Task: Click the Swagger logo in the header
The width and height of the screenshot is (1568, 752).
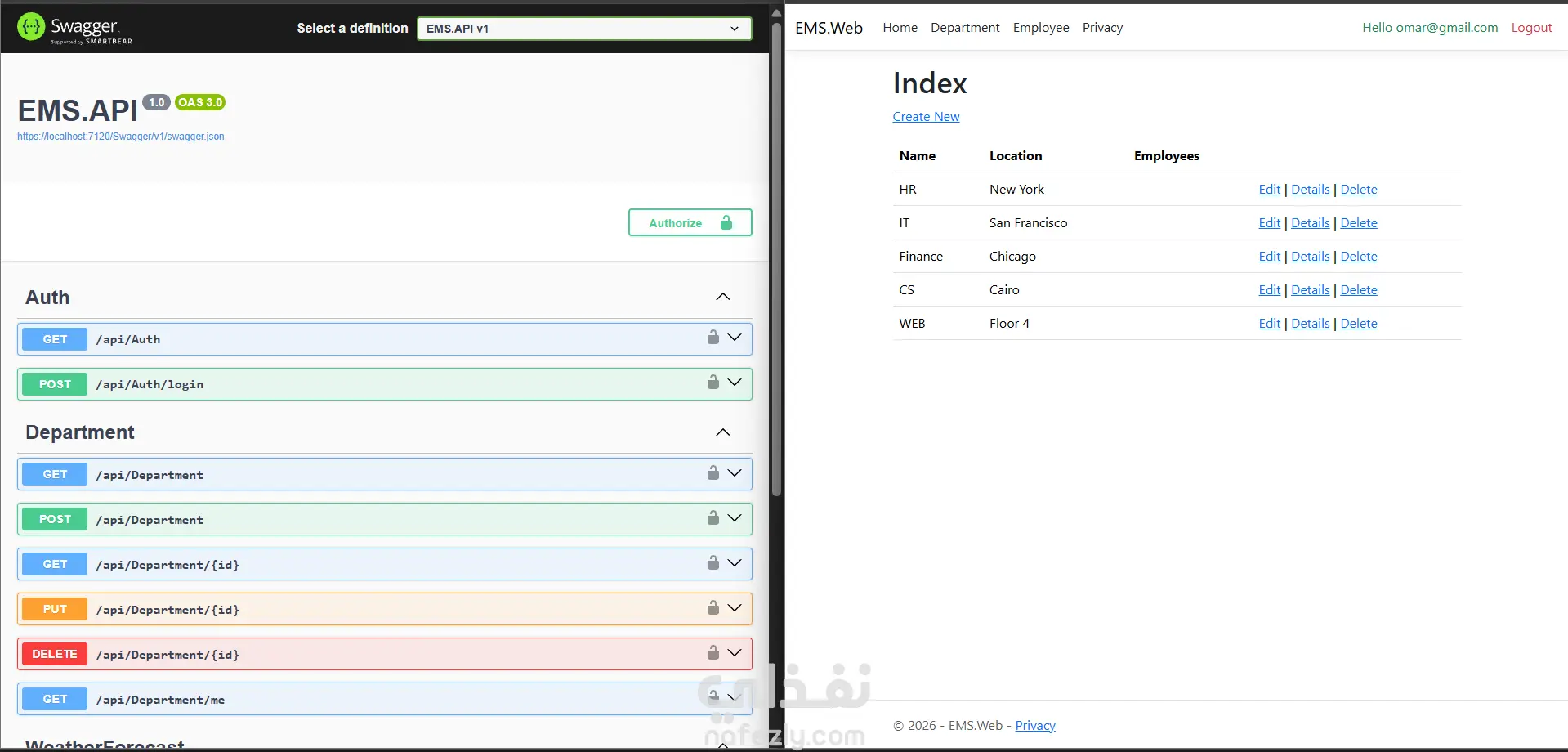Action: (x=74, y=28)
